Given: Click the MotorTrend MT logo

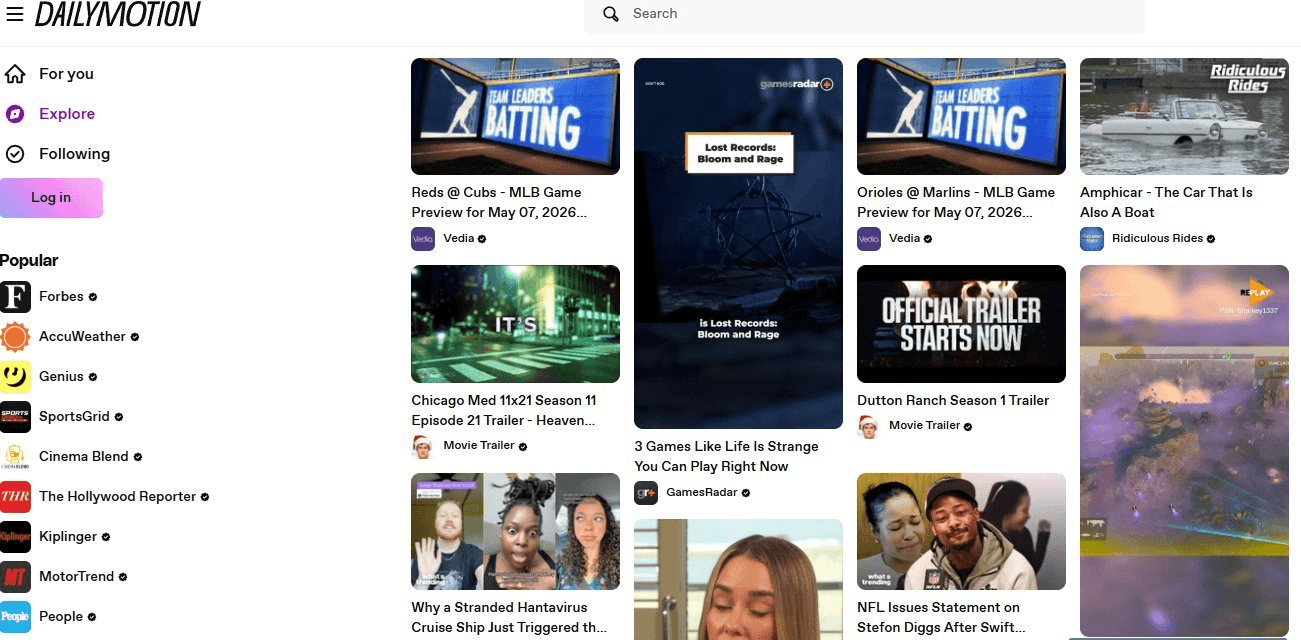Looking at the screenshot, I should (15, 577).
